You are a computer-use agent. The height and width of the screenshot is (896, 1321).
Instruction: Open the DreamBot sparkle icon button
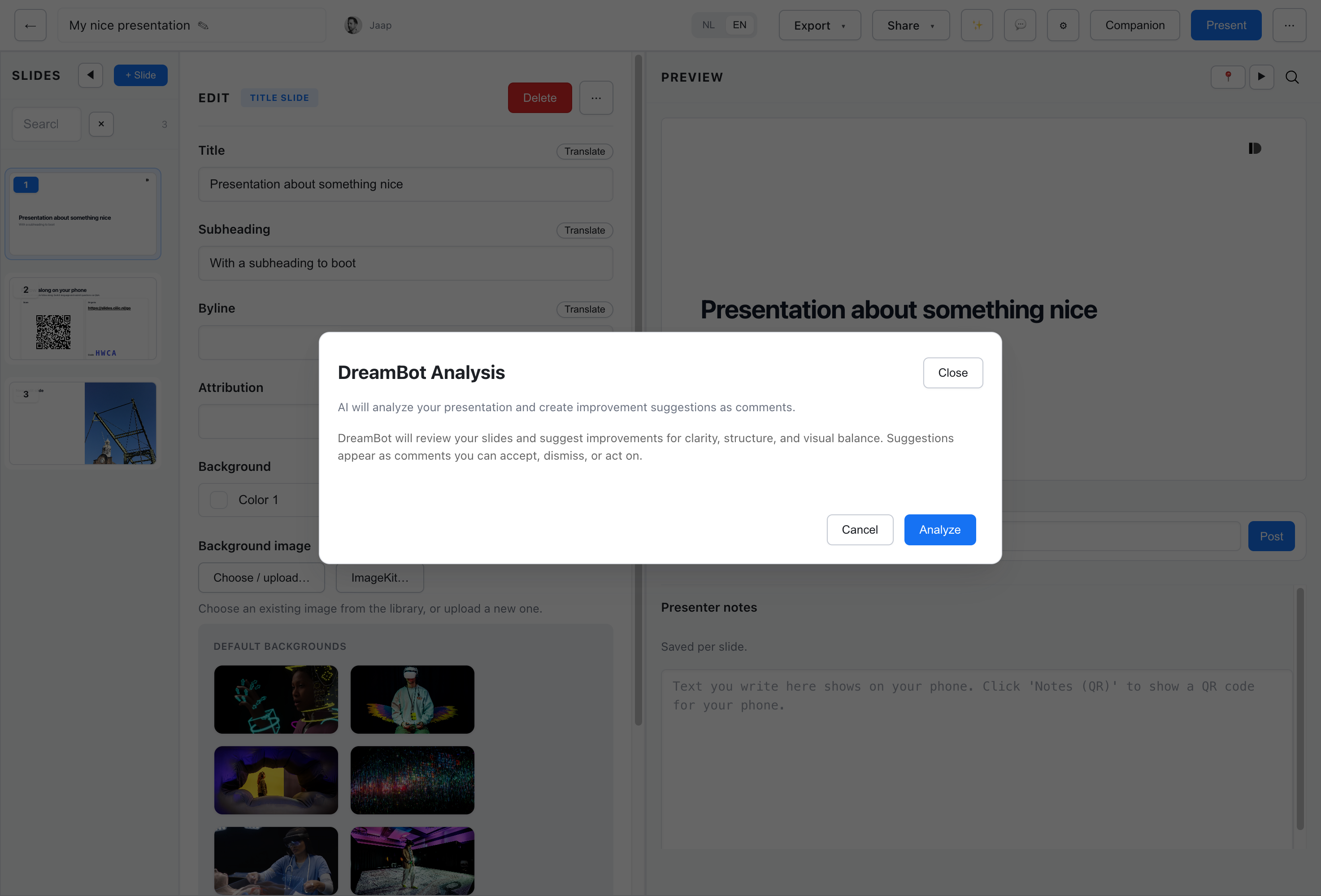977,26
